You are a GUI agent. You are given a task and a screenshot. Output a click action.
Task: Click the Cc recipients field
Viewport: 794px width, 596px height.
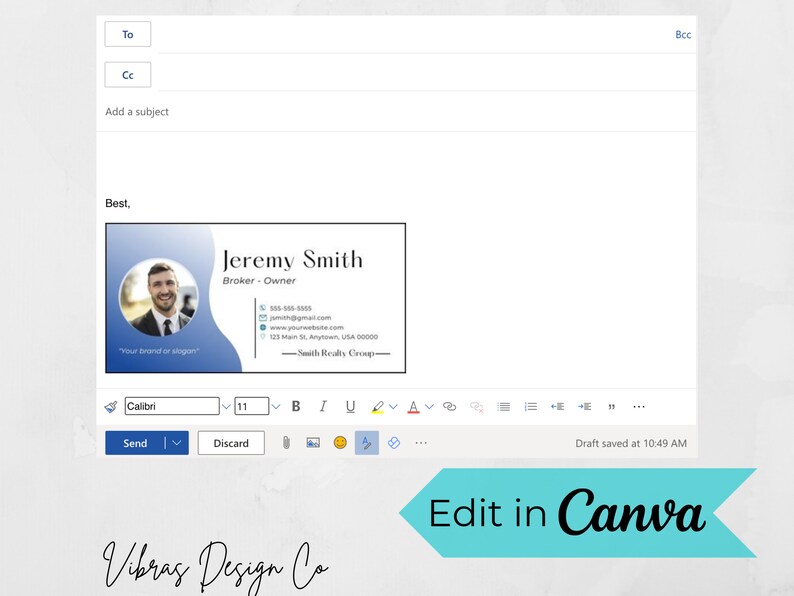click(427, 74)
